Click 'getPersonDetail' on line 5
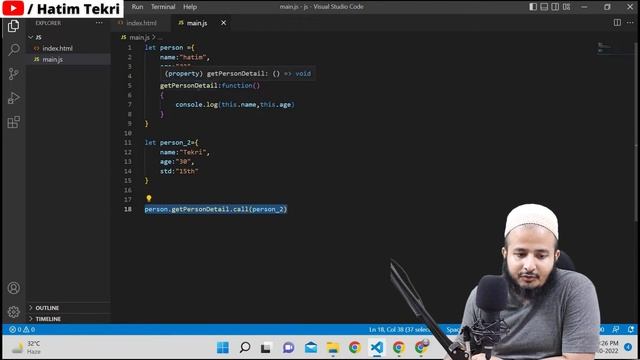The width and height of the screenshot is (640, 360). click(189, 86)
